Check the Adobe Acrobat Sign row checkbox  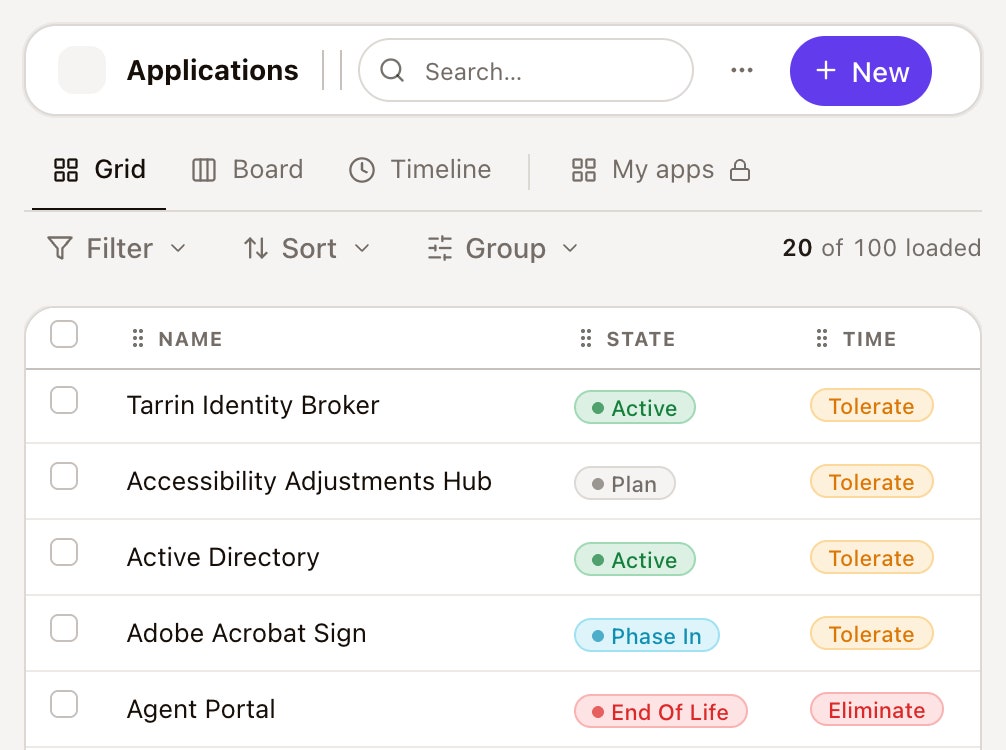[x=64, y=628]
